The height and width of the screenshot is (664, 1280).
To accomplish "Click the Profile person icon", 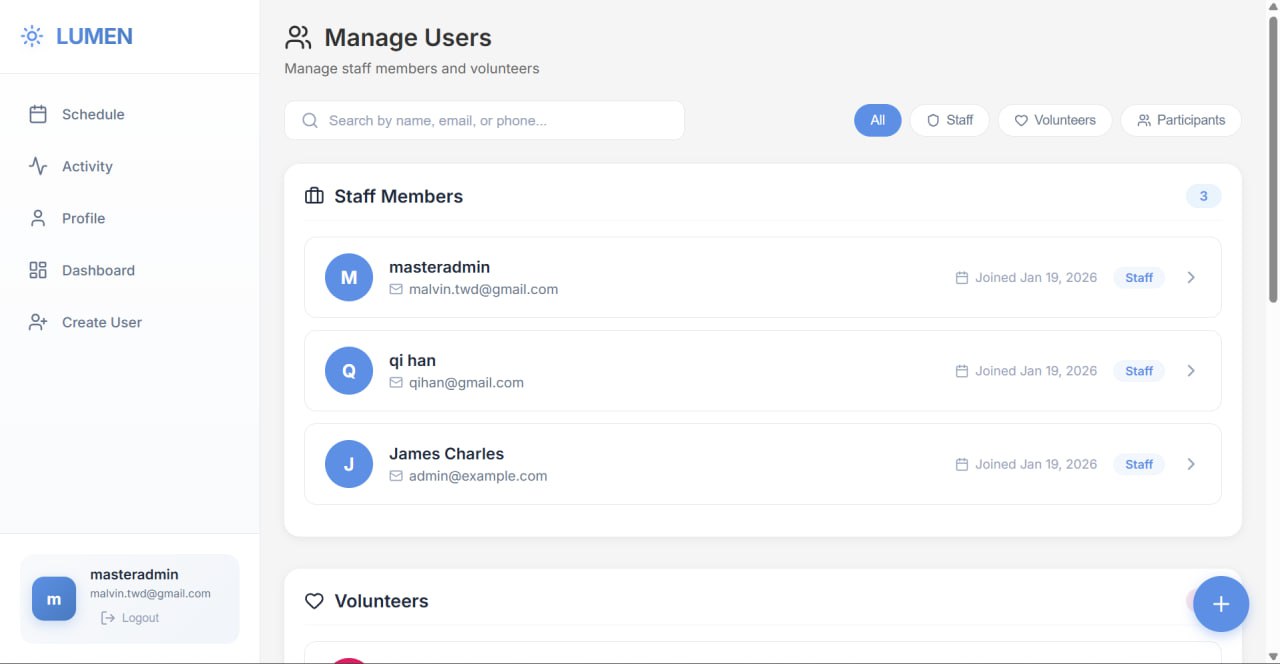I will [38, 218].
